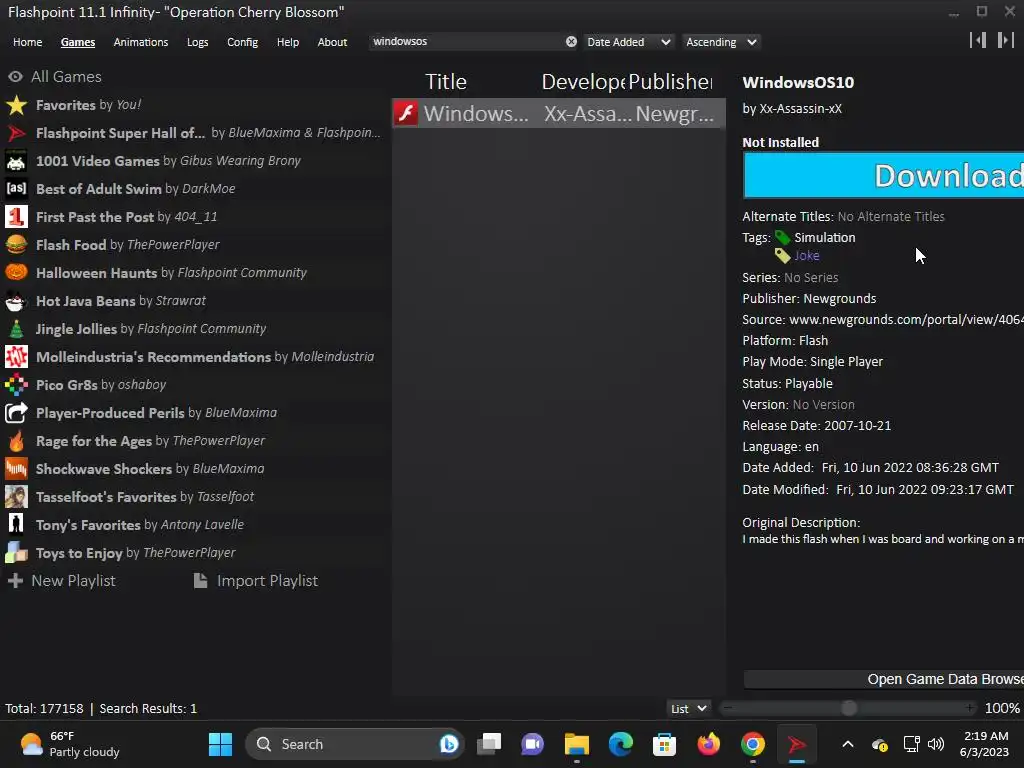1024x768 pixels.
Task: Open the Logs tab
Action: pos(197,42)
